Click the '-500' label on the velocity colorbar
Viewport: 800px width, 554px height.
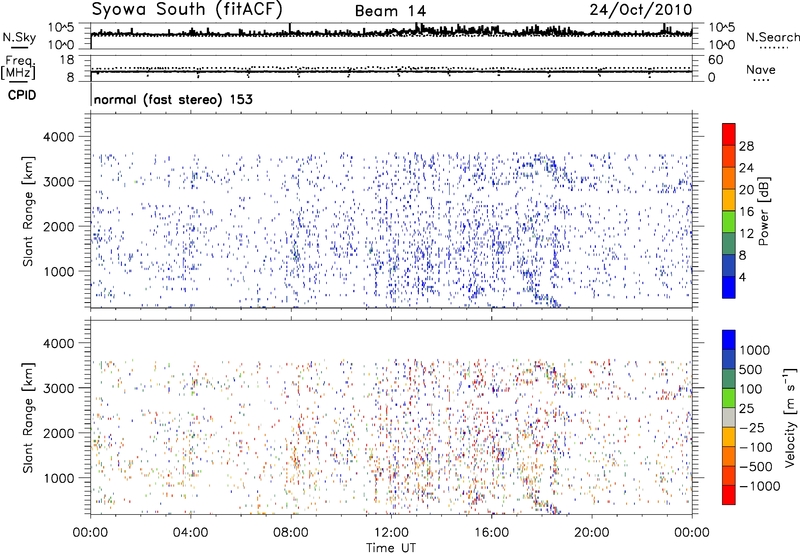click(x=756, y=466)
